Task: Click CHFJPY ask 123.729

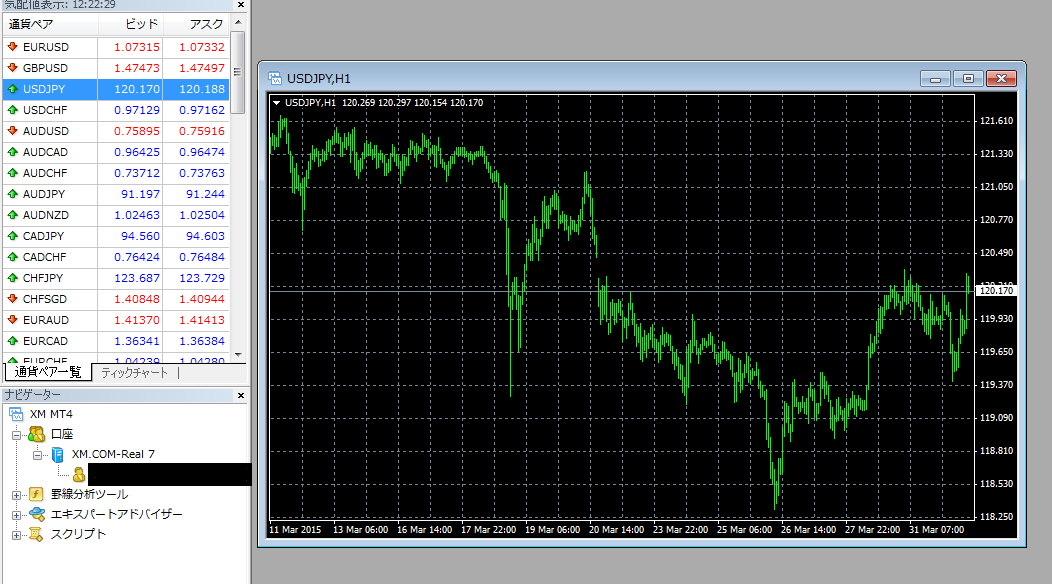Action: point(202,278)
